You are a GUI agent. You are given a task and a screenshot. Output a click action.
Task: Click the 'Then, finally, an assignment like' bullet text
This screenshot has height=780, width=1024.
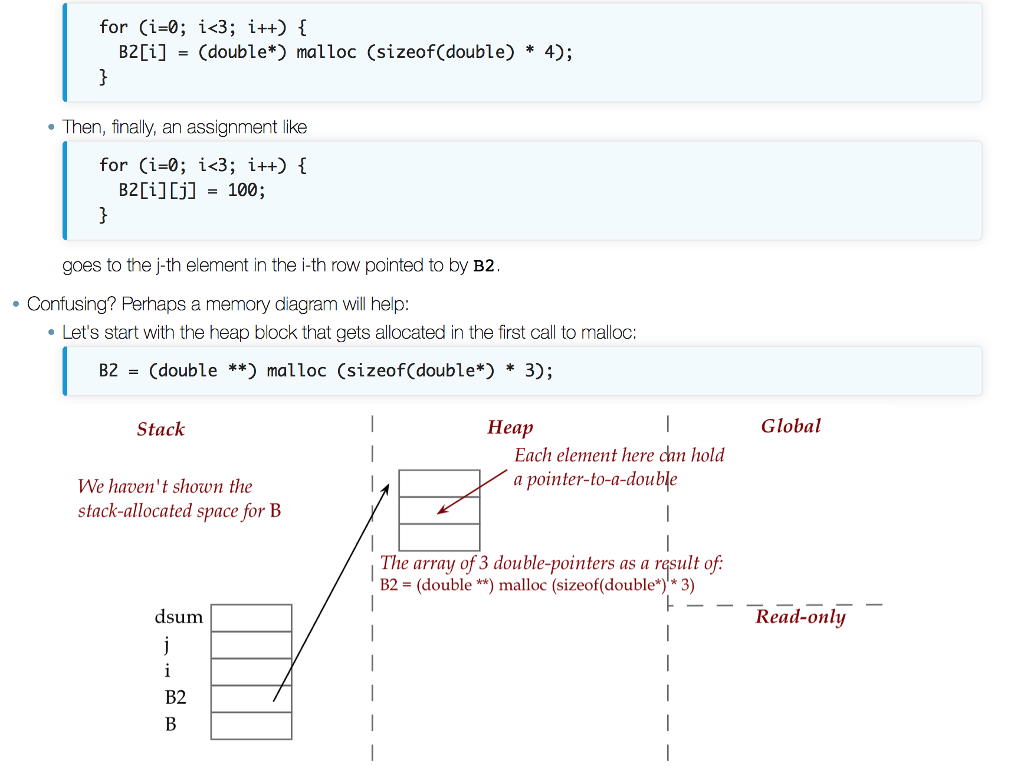coord(184,127)
